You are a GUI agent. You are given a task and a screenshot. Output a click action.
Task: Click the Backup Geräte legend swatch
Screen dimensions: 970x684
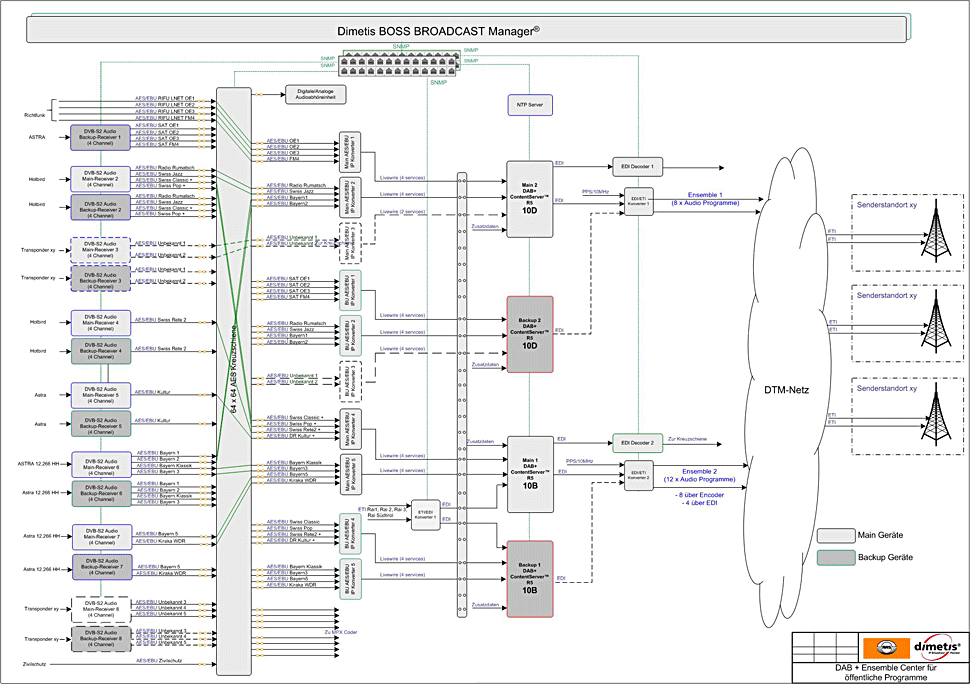coord(834,556)
